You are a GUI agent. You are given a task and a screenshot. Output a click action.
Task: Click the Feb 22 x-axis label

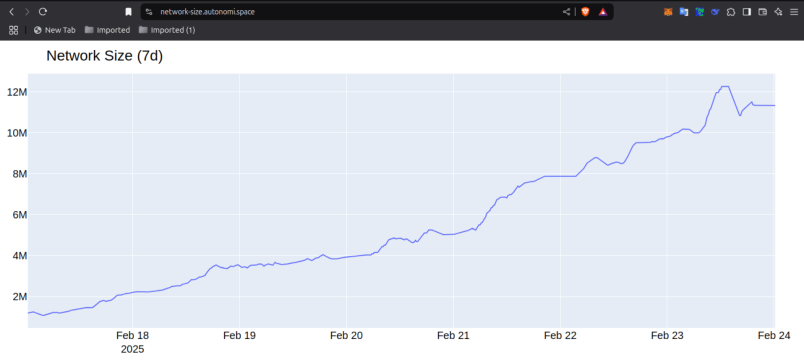[560, 336]
